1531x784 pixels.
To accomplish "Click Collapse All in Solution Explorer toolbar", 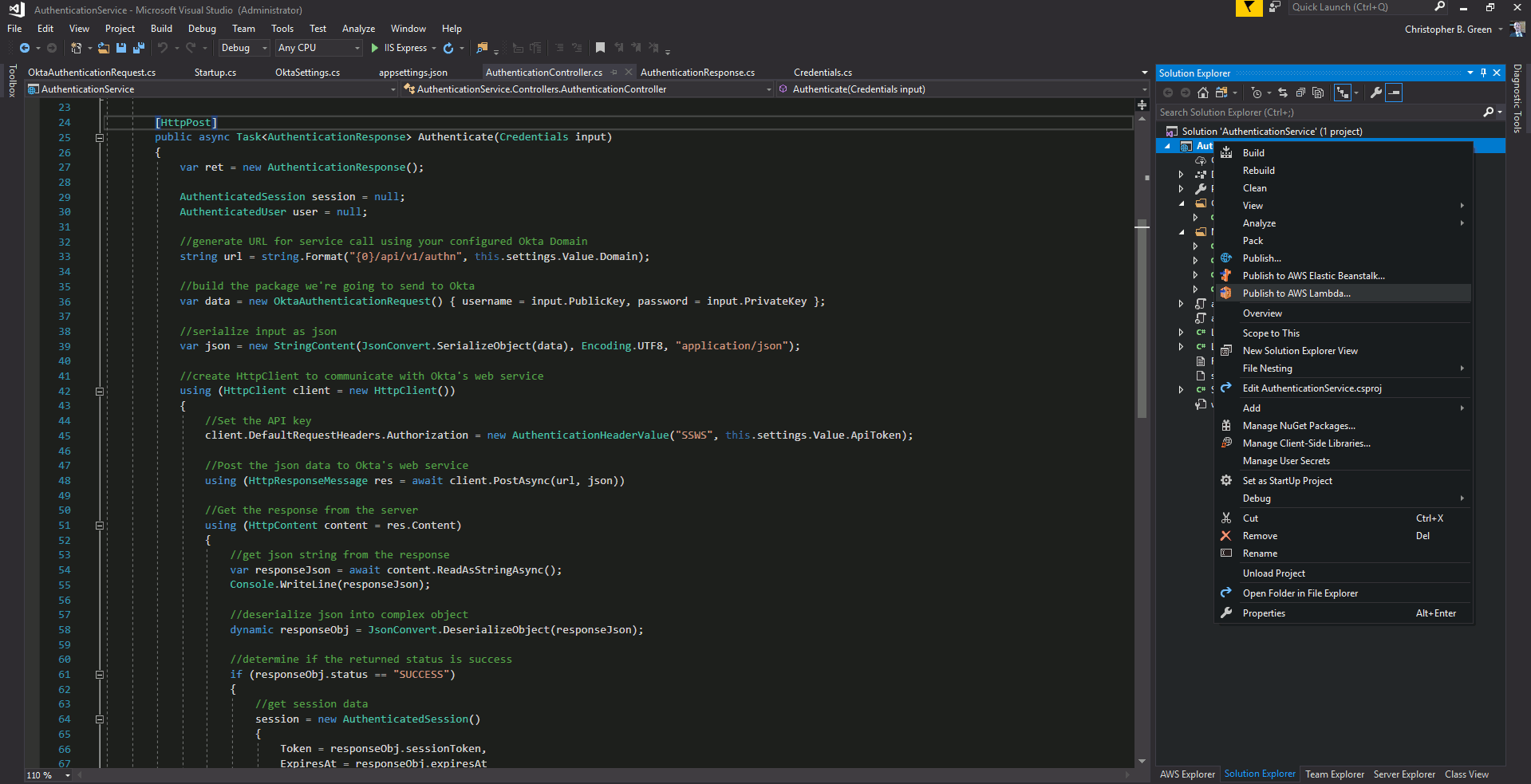I will (1300, 93).
